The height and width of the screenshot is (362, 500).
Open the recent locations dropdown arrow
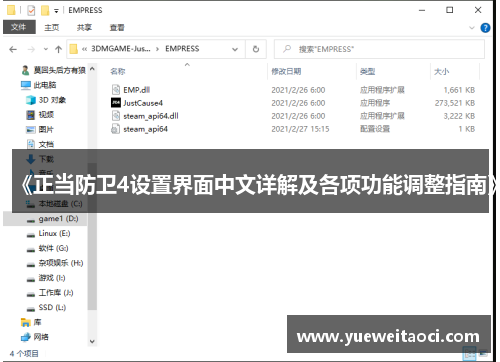point(46,49)
